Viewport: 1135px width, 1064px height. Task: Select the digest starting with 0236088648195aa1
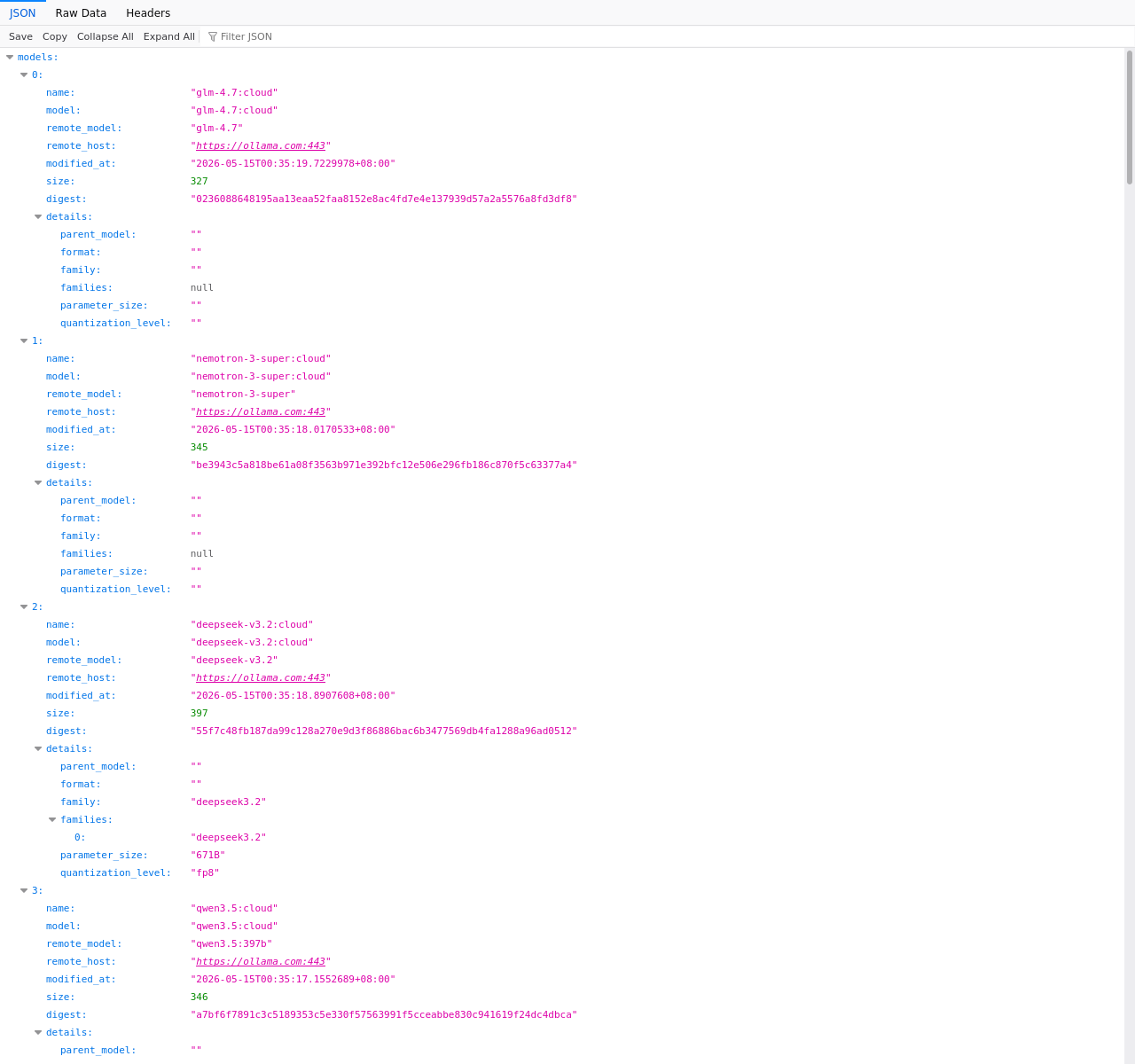(384, 199)
